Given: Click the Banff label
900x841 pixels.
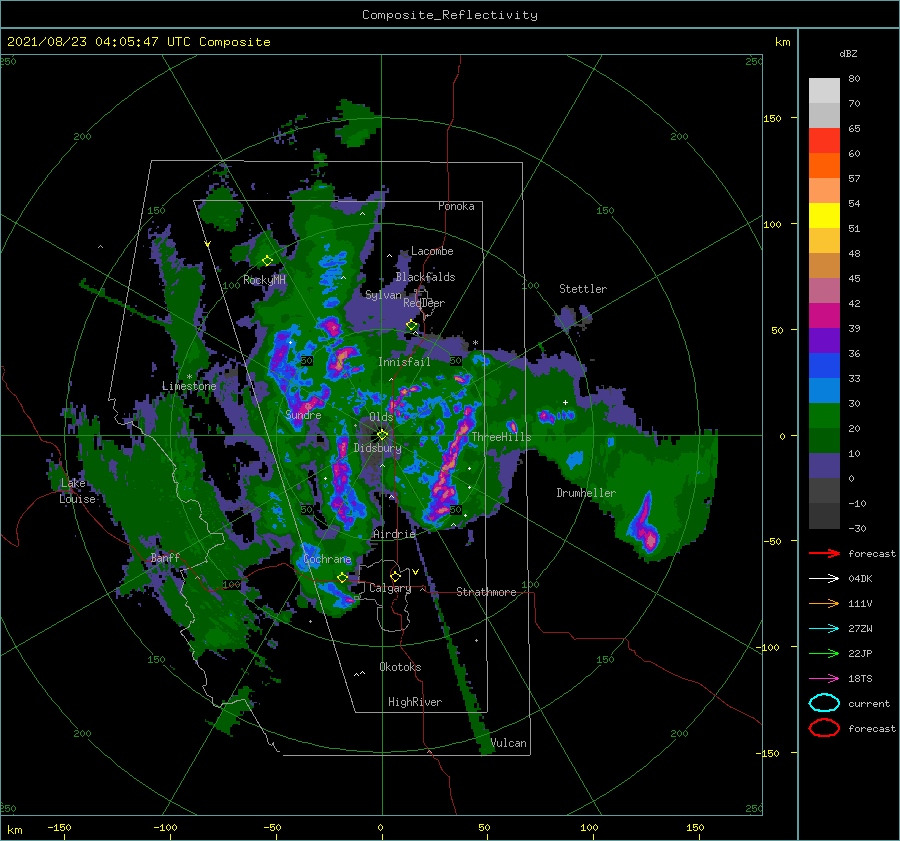Looking at the screenshot, I should (x=165, y=558).
